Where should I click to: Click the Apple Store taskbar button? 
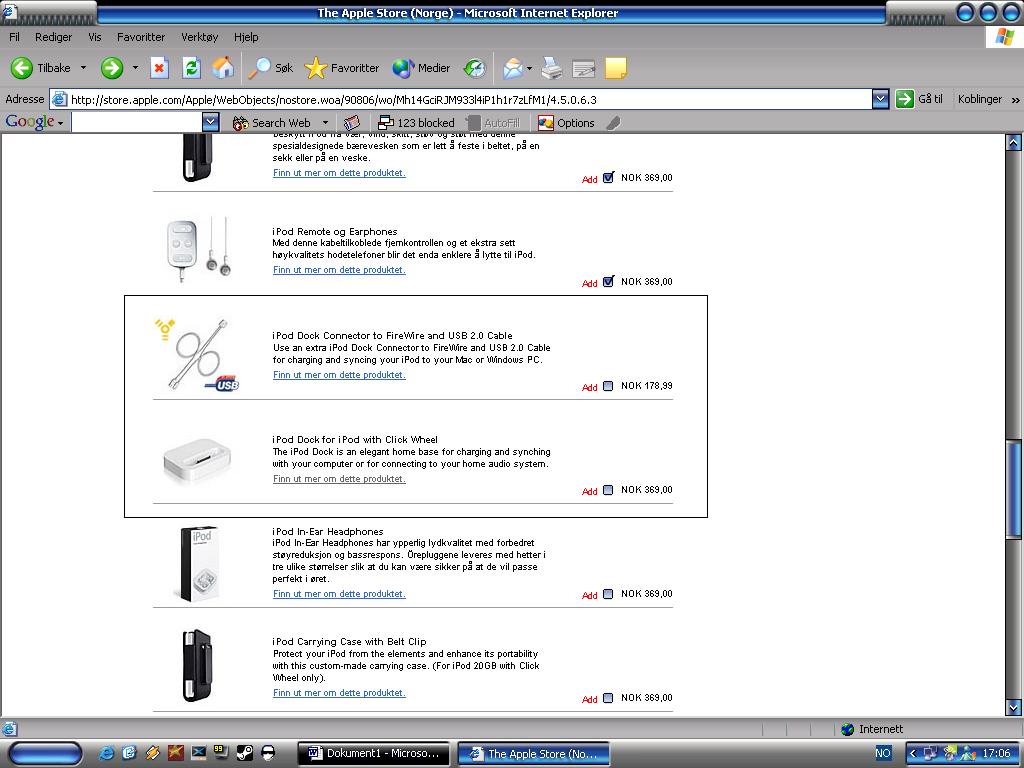click(x=534, y=754)
